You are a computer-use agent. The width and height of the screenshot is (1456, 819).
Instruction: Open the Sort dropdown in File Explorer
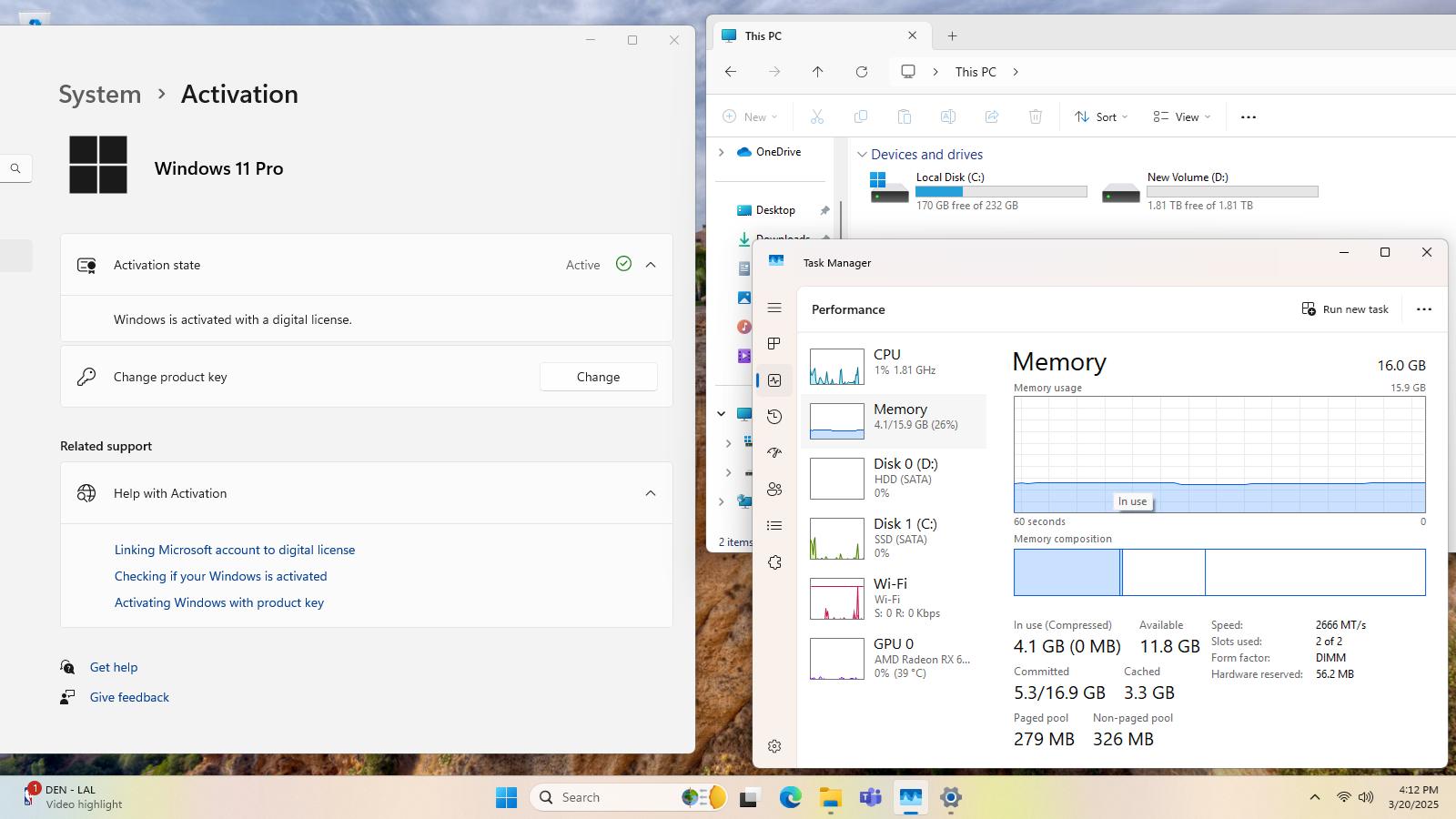click(1101, 117)
